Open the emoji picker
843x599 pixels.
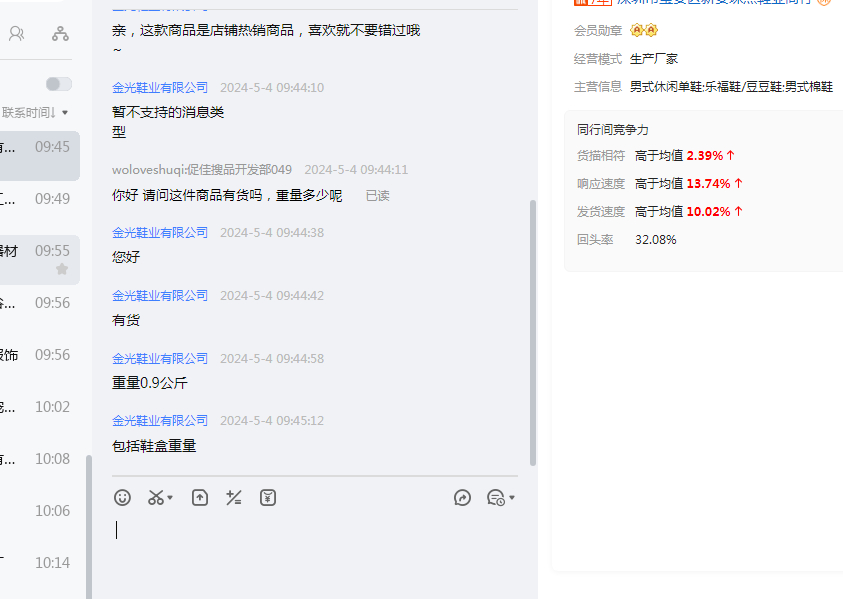pyautogui.click(x=122, y=498)
